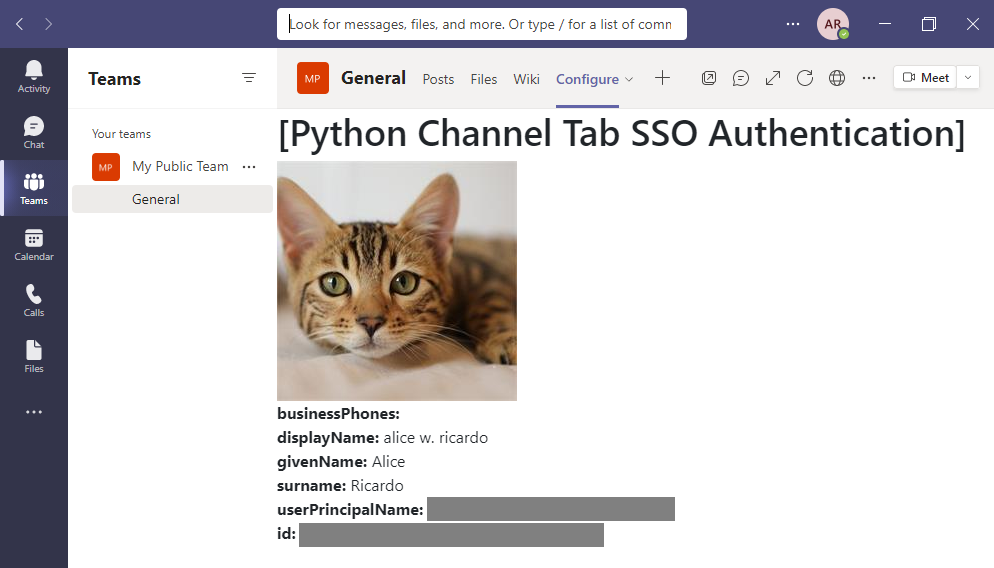The width and height of the screenshot is (994, 568).
Task: Close the Teams window
Action: [972, 24]
